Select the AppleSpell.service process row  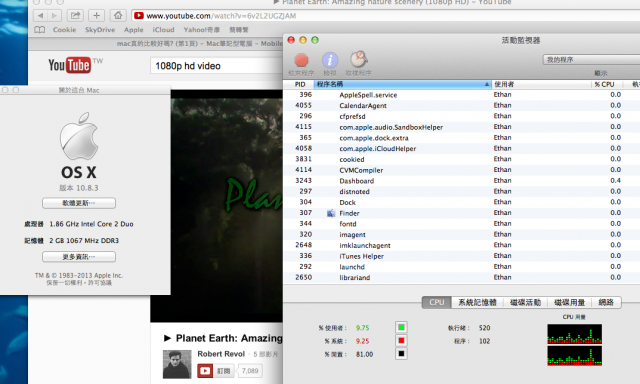pos(461,95)
